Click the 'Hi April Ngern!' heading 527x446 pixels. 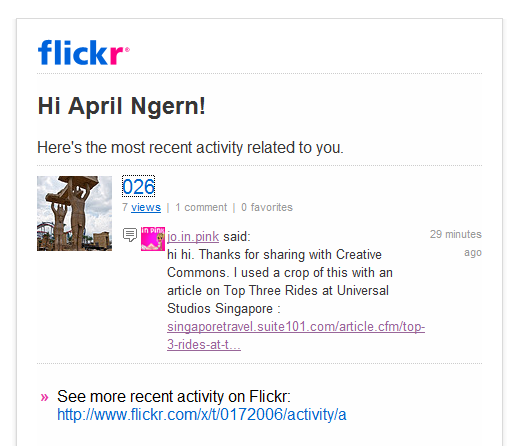[x=122, y=106]
